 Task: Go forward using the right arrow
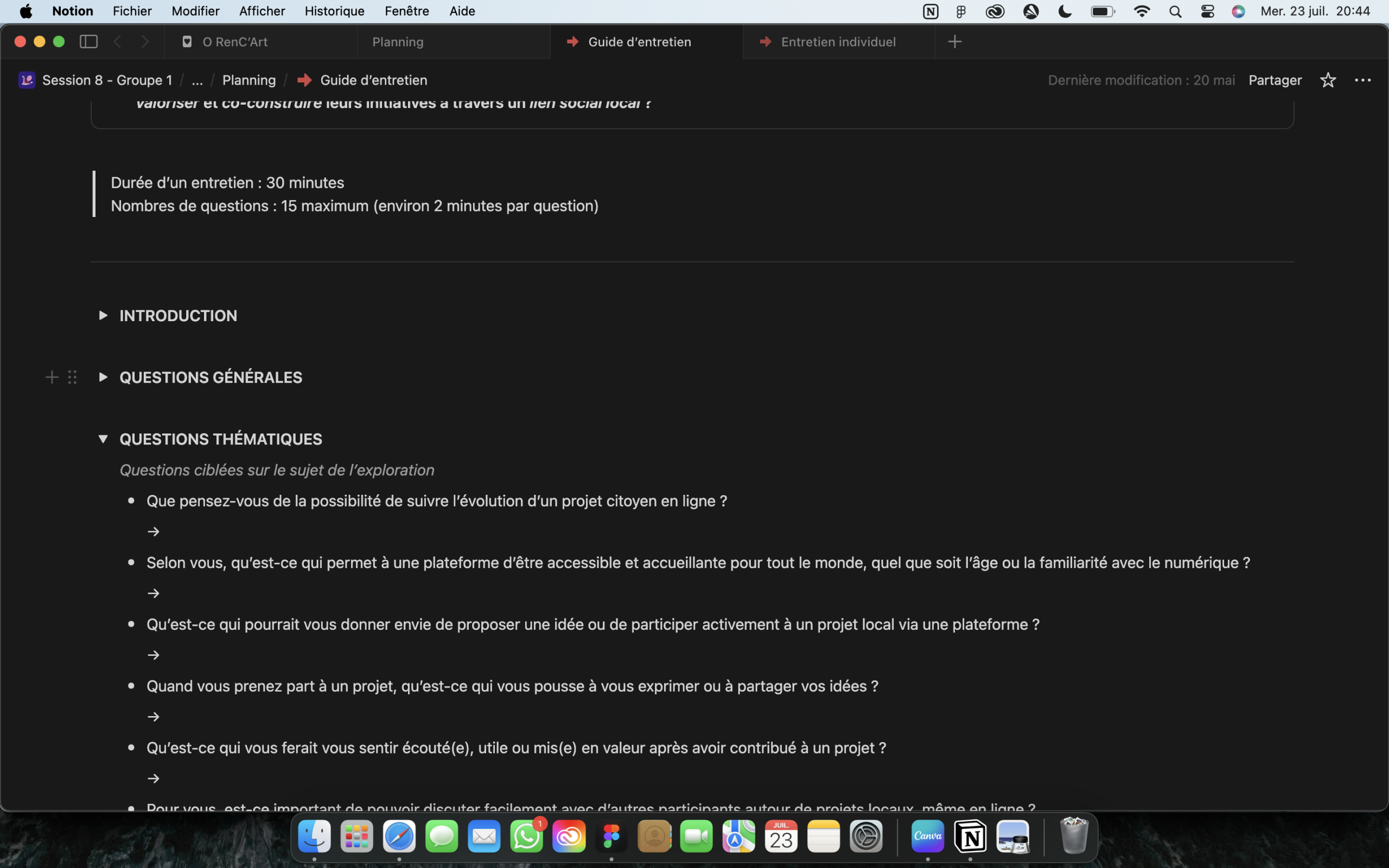(145, 41)
